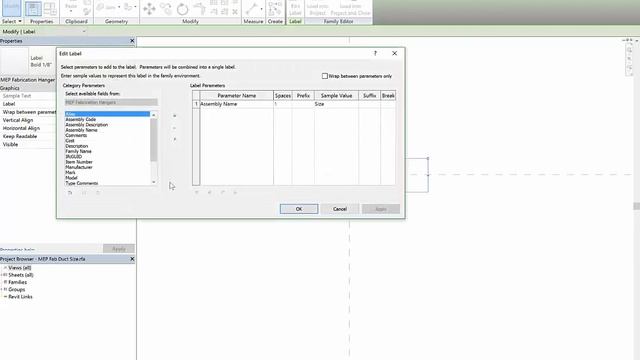The image size is (640, 360).
Task: Click the Clipboard panel title
Action: click(76, 21)
